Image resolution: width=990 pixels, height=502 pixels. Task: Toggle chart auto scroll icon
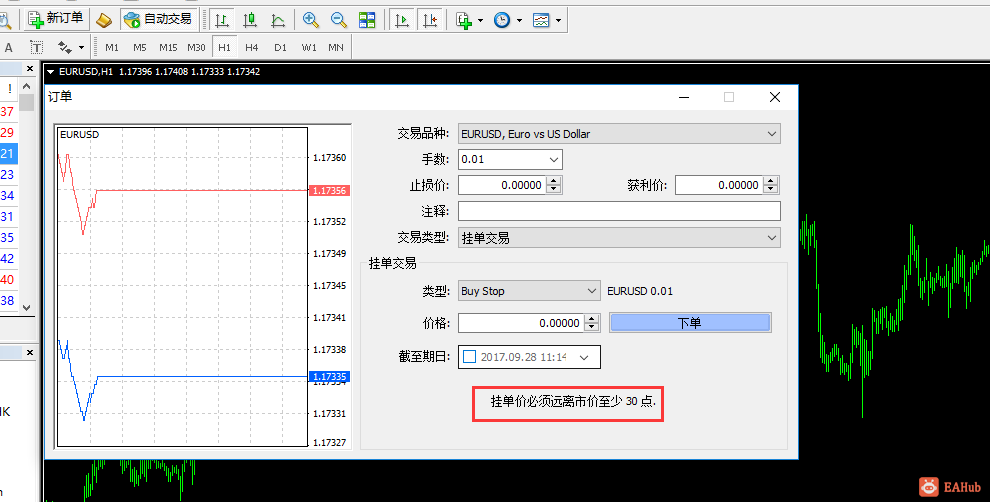click(402, 20)
